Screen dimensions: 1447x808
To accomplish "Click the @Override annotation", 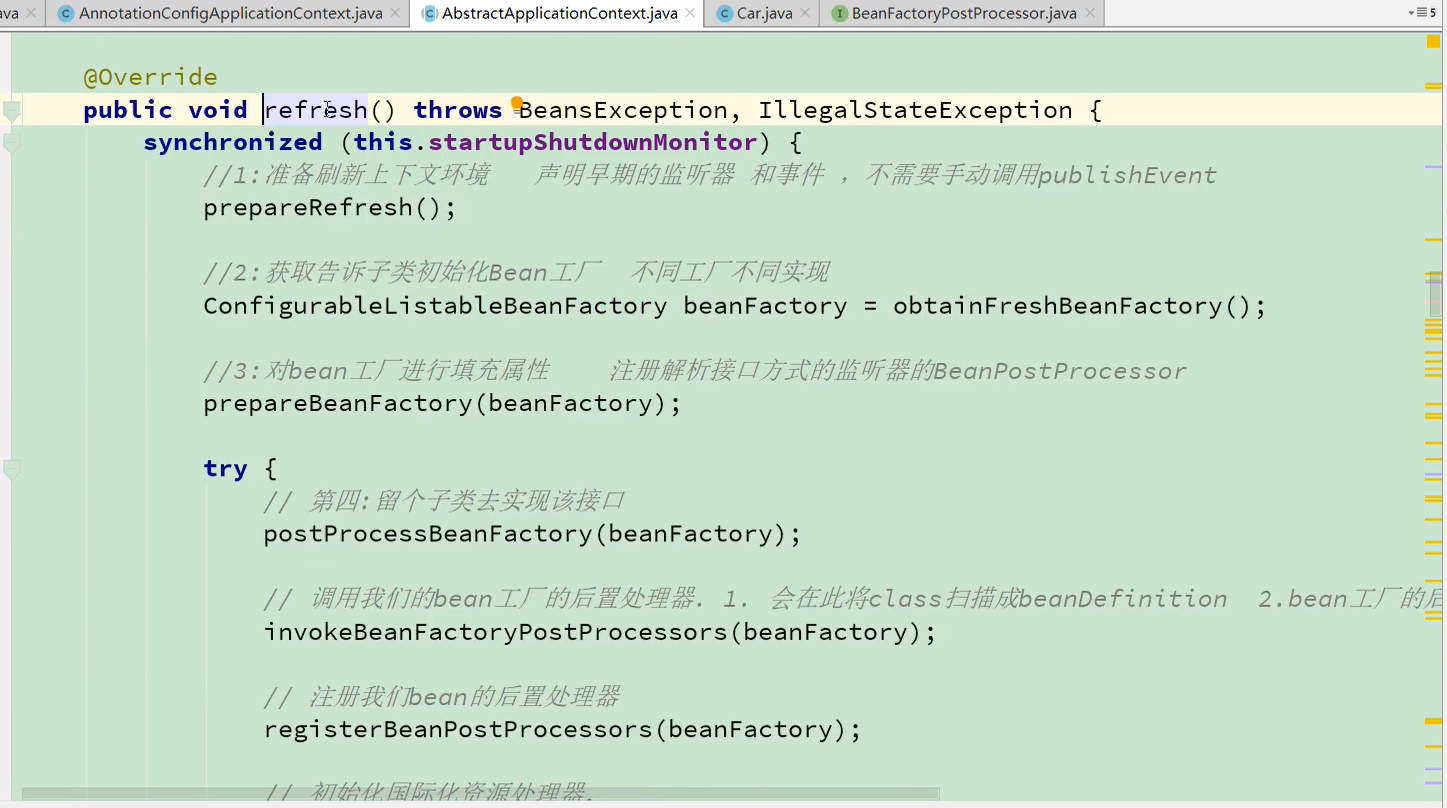I will click(150, 77).
